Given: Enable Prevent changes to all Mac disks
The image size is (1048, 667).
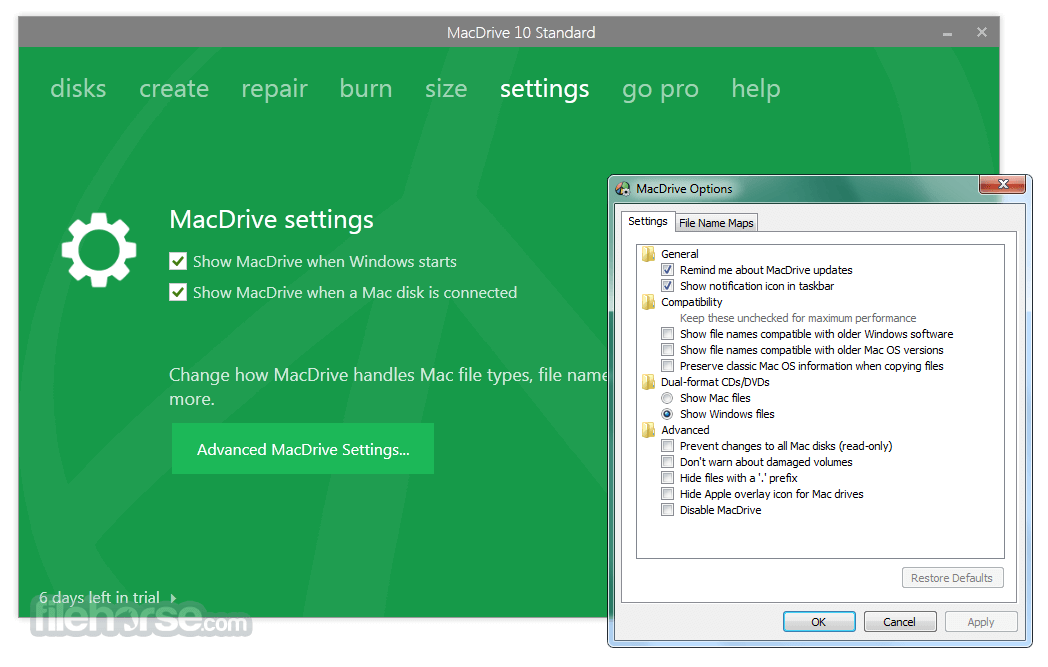Looking at the screenshot, I should [667, 446].
